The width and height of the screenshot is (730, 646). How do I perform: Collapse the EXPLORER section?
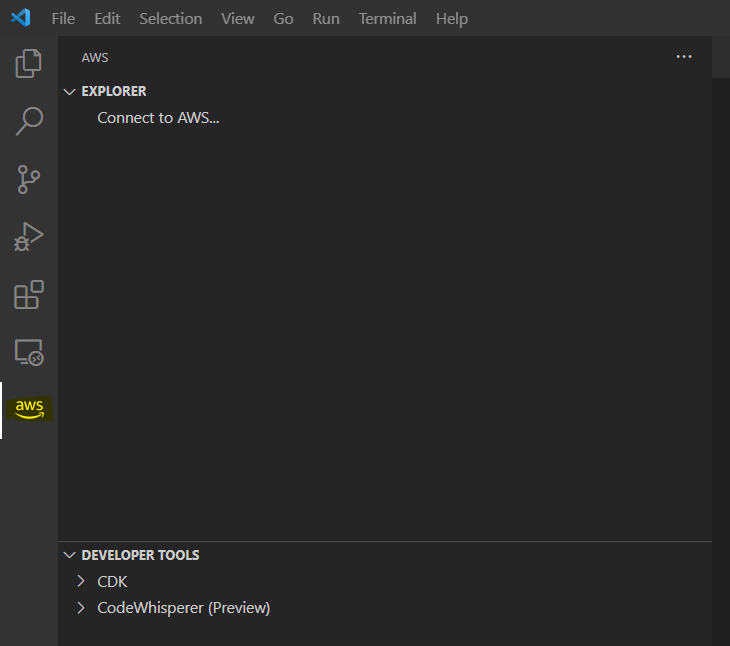[69, 92]
